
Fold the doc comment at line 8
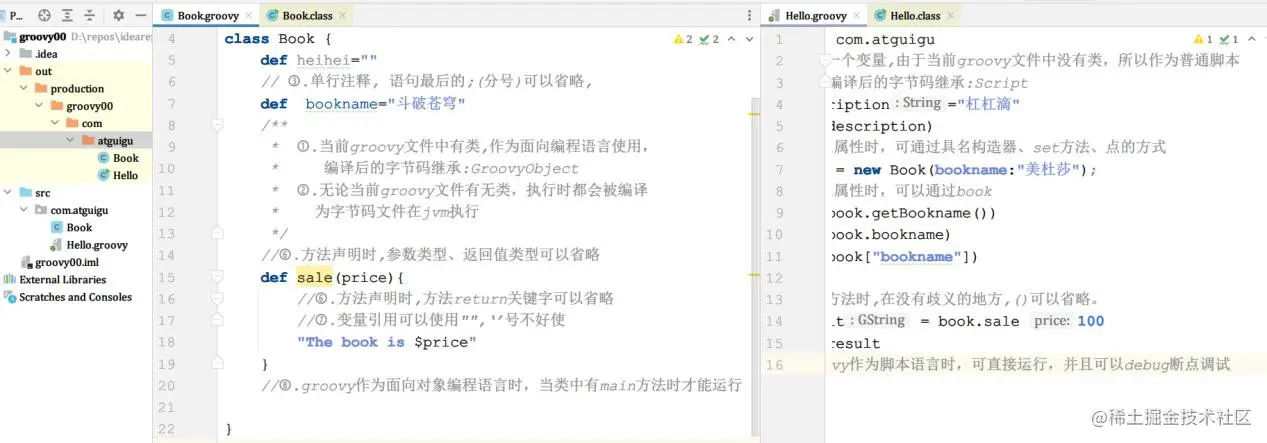(x=217, y=125)
